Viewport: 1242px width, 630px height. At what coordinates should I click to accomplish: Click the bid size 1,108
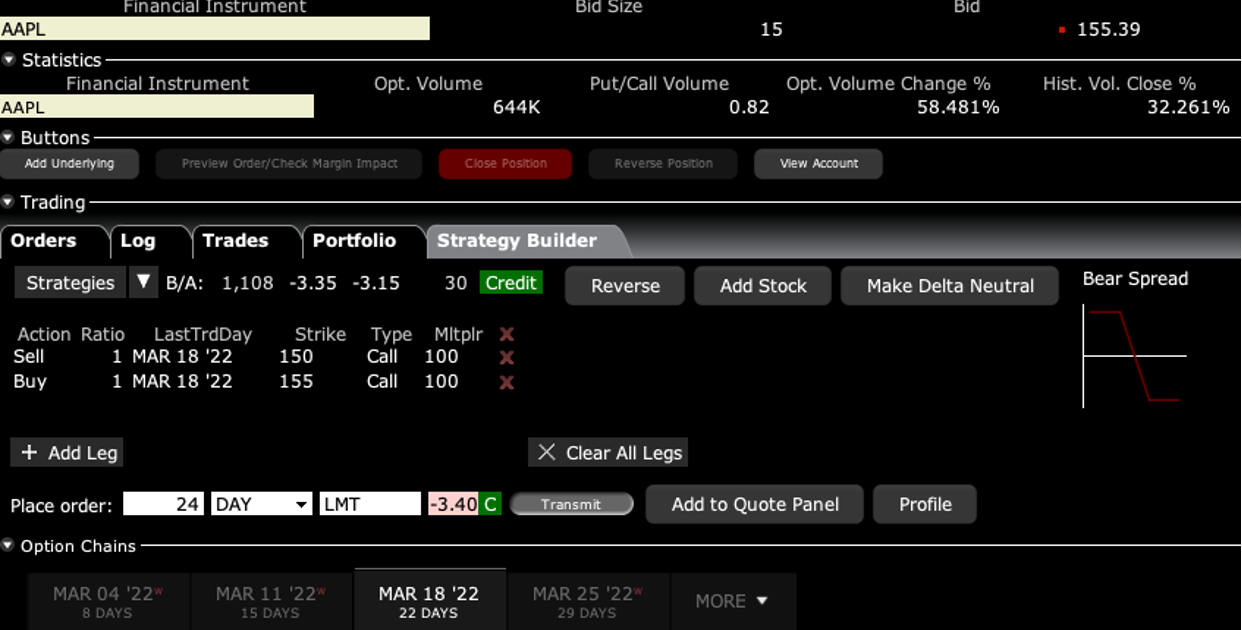point(248,283)
